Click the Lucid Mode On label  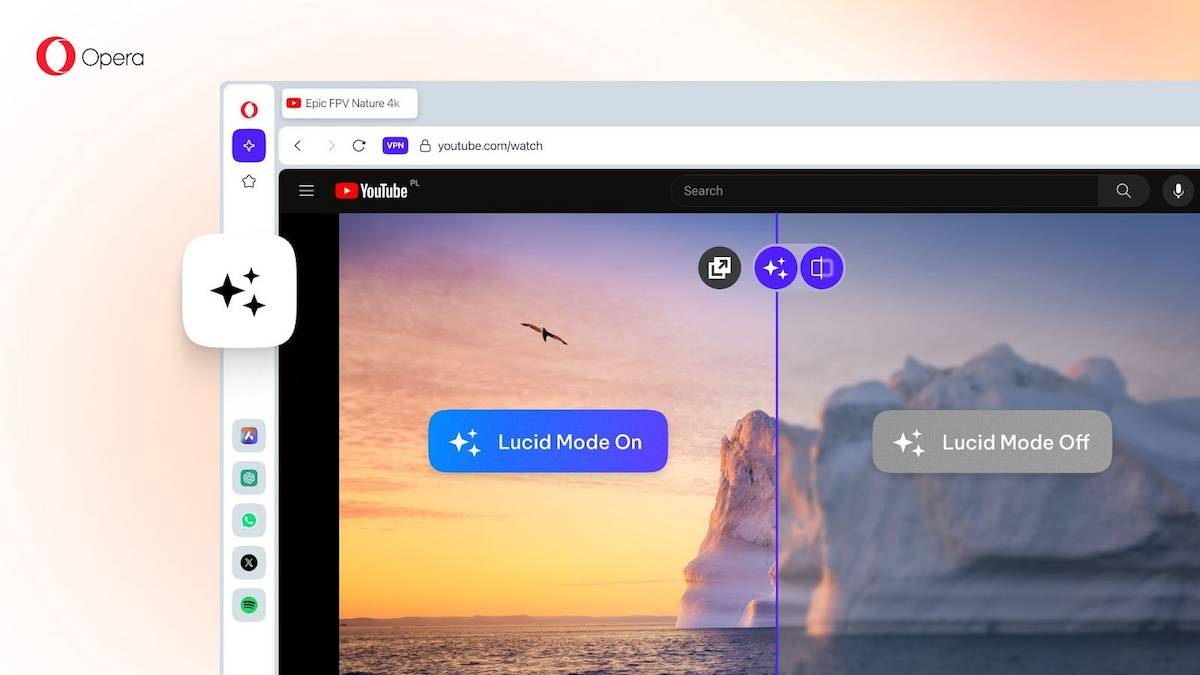(548, 441)
